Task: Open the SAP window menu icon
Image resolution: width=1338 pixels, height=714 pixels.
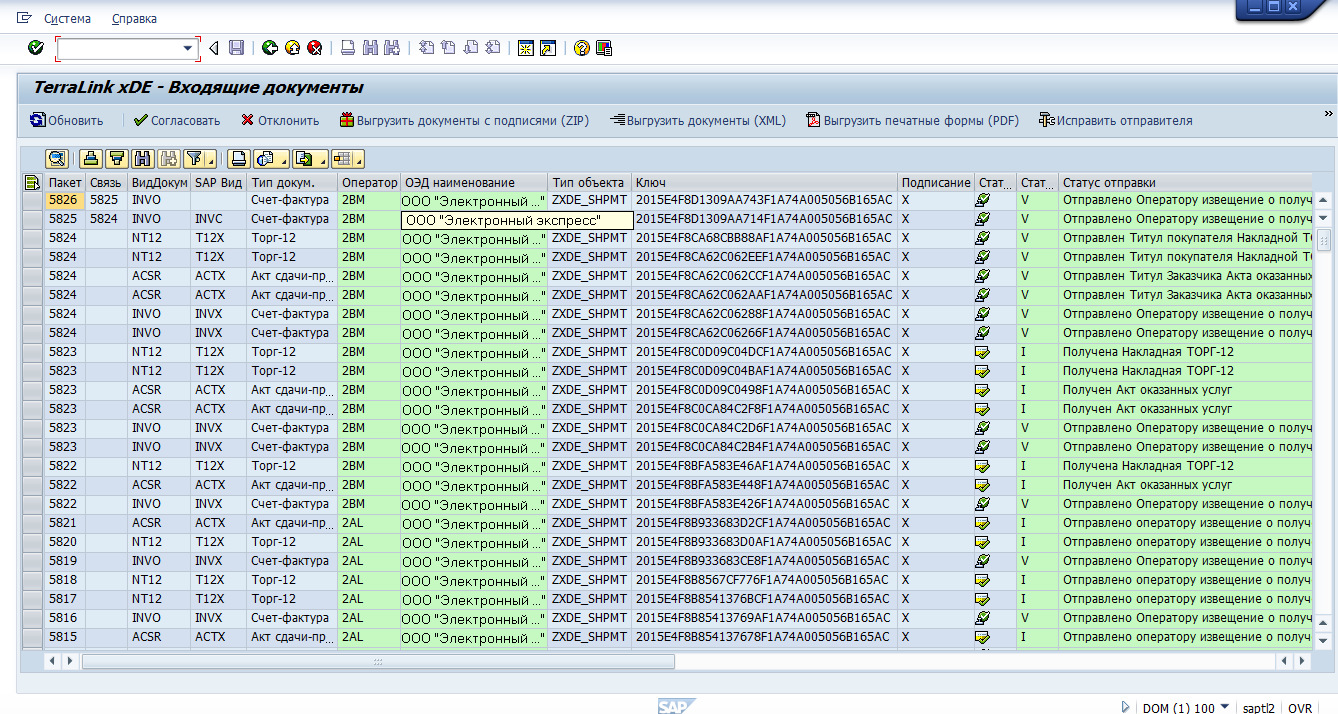Action: tap(24, 18)
